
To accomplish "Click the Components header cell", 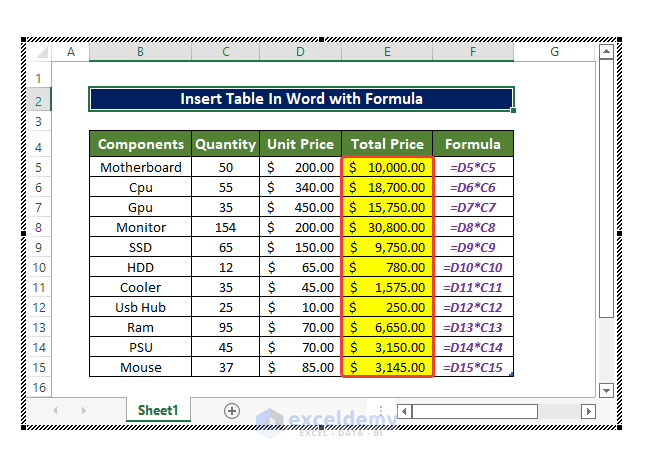I will tap(141, 144).
